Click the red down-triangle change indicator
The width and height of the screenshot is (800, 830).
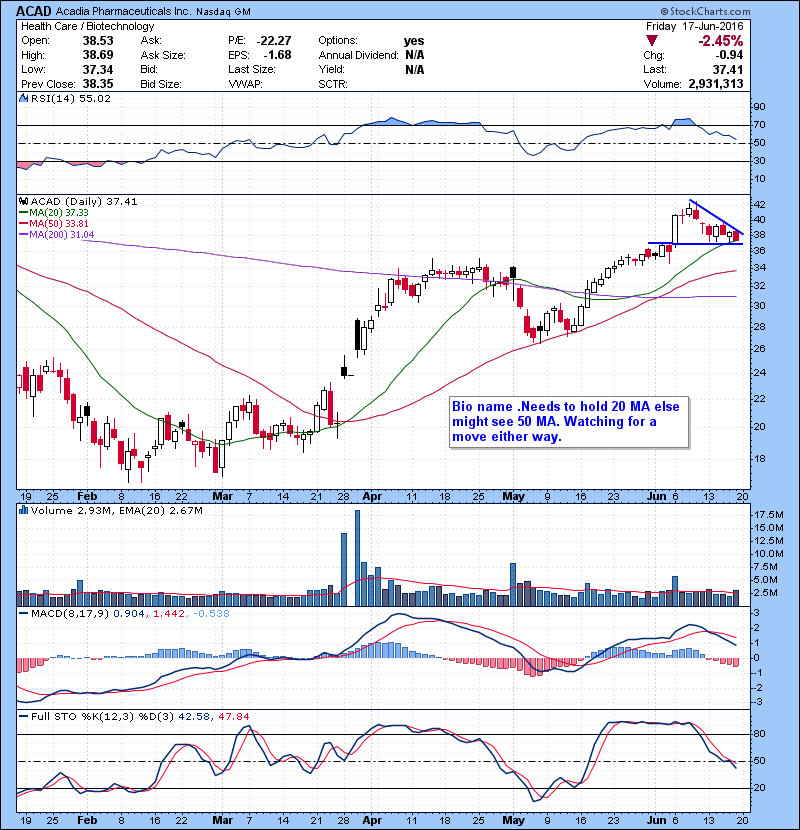[652, 41]
